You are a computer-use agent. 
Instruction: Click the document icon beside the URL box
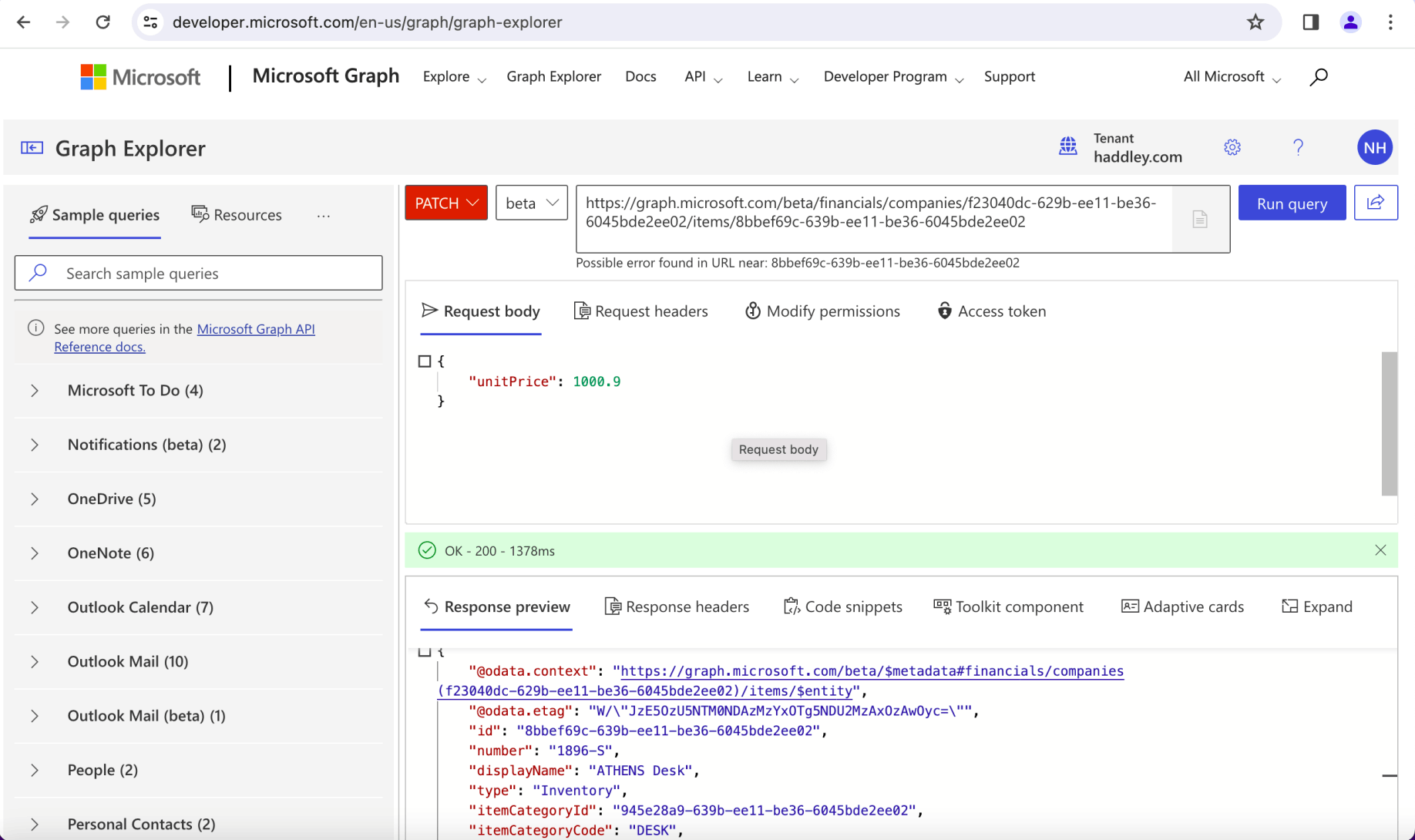pyautogui.click(x=1199, y=220)
